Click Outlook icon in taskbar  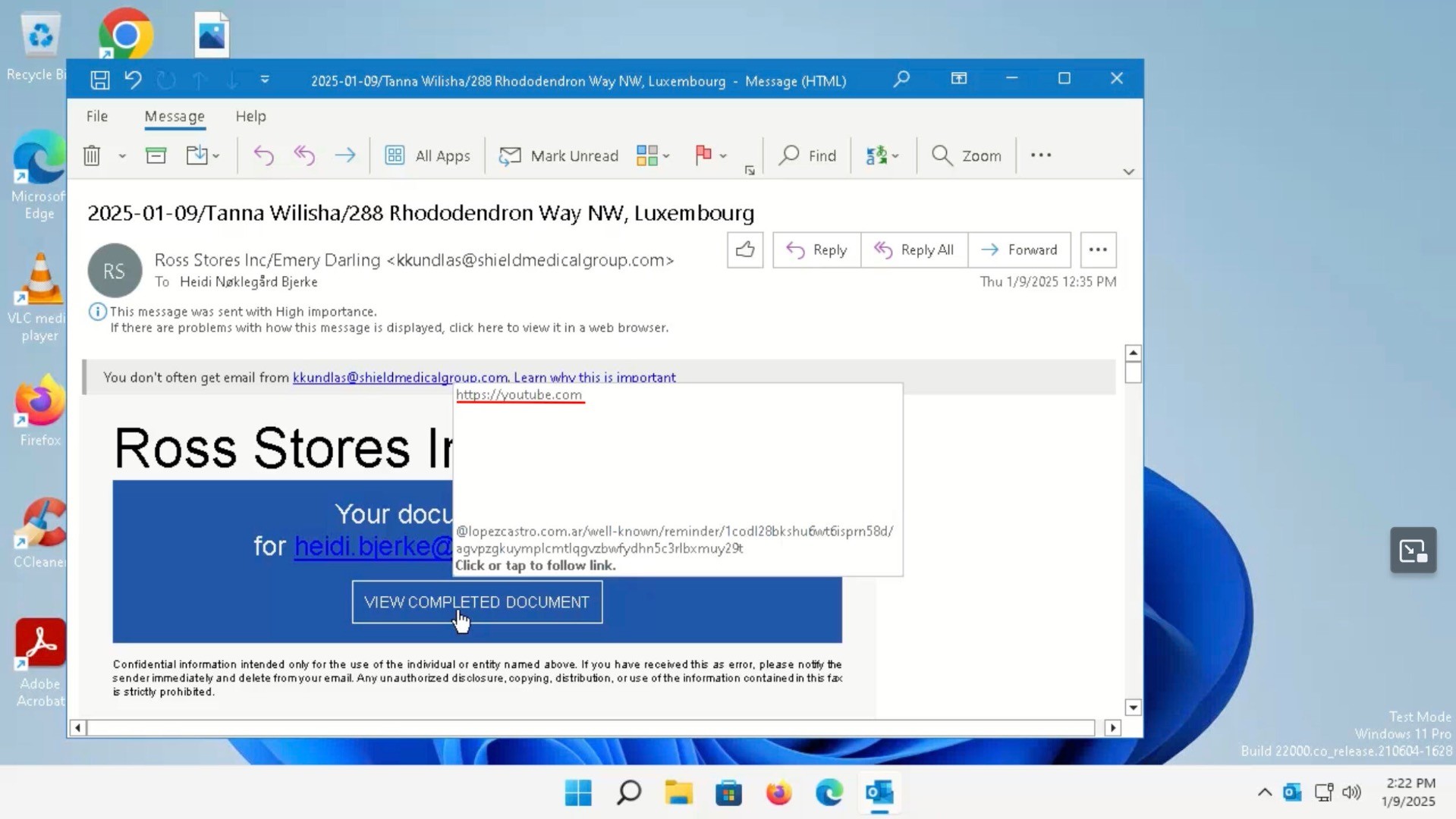point(879,793)
